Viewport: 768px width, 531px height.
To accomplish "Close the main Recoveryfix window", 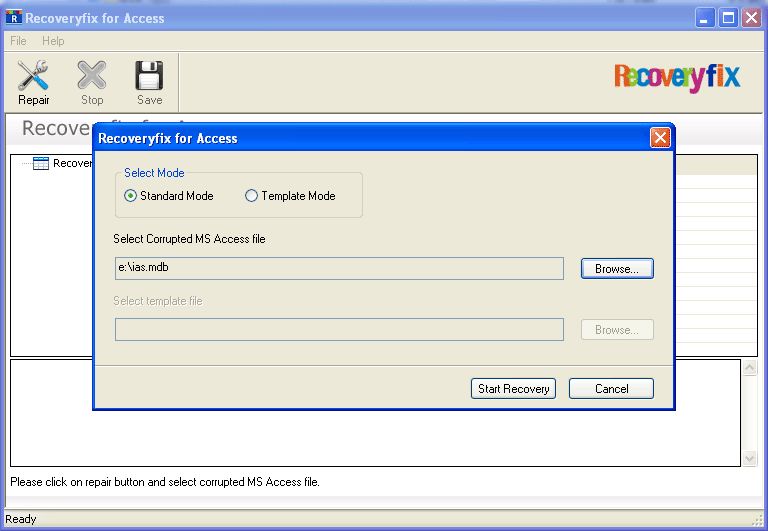I will [x=751, y=19].
